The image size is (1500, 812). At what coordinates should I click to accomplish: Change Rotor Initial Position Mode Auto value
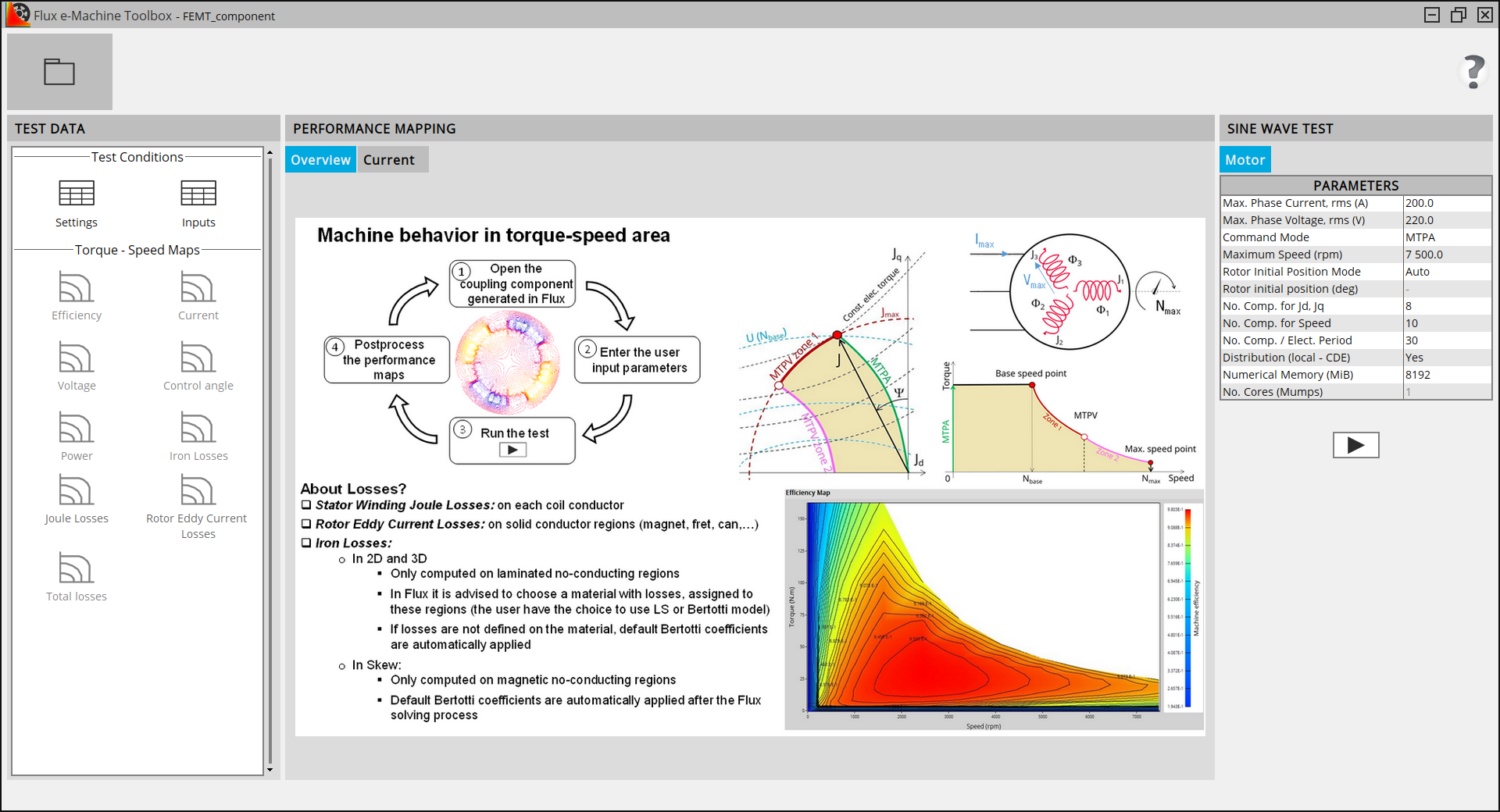tap(1446, 272)
